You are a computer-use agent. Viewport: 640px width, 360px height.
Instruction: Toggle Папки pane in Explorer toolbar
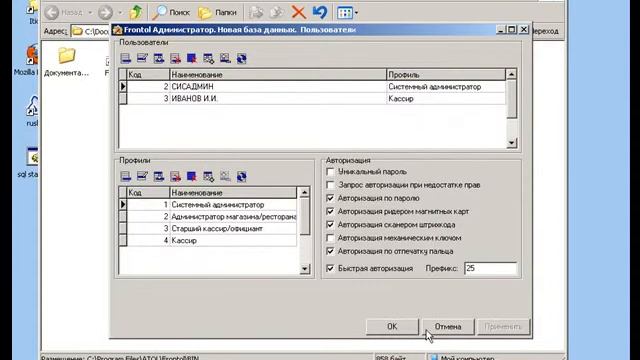pyautogui.click(x=217, y=13)
